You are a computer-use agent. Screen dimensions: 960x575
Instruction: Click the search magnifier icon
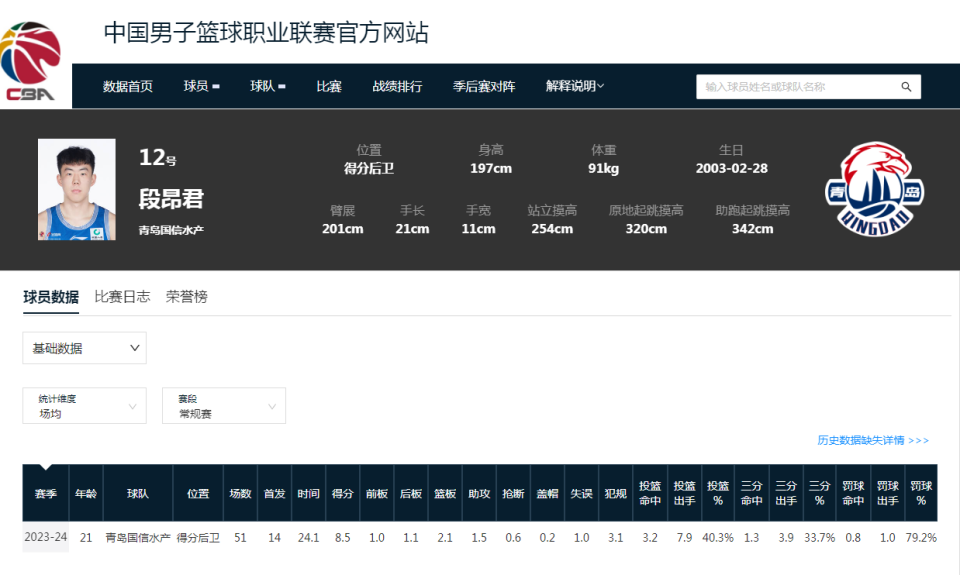906,87
